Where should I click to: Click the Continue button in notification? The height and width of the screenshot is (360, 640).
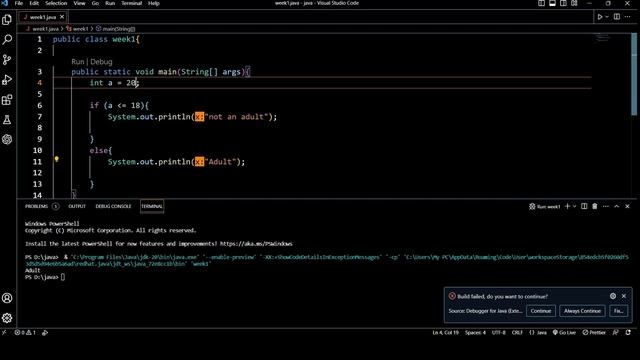[x=540, y=311]
